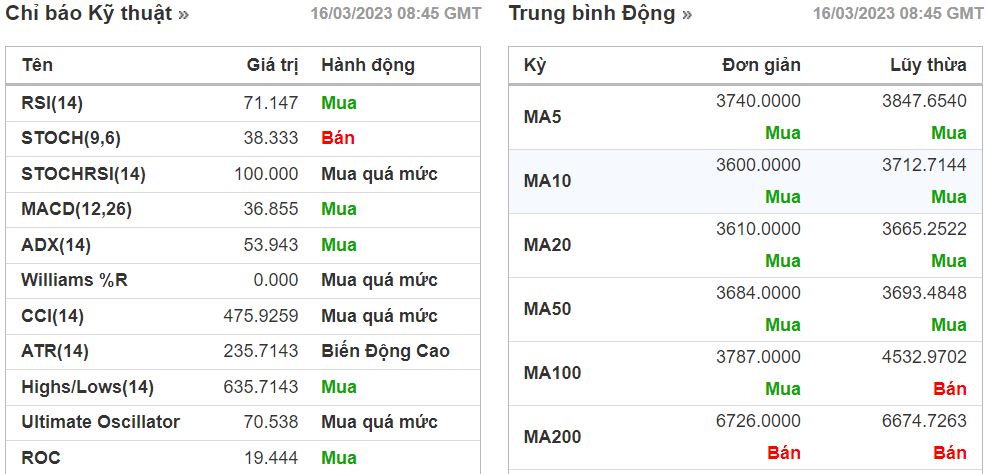This screenshot has width=985, height=474.
Task: Click the timestamp beside Trung bình Động
Action: [899, 14]
